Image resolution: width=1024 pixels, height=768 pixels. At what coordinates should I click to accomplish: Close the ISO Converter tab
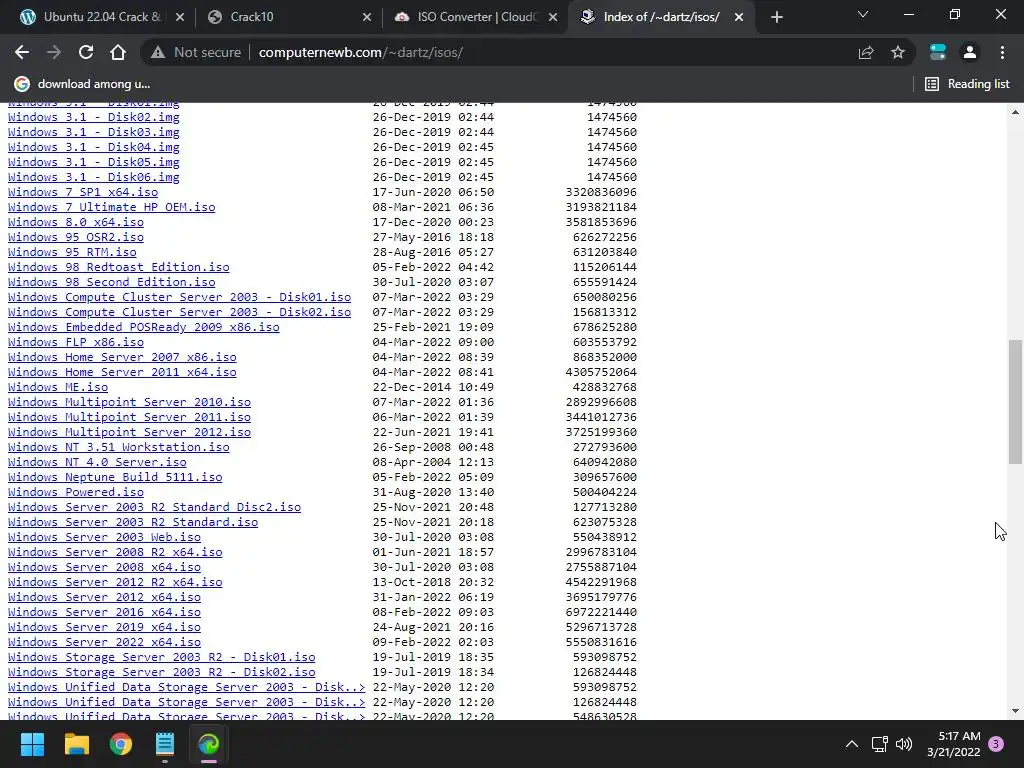[x=553, y=17]
